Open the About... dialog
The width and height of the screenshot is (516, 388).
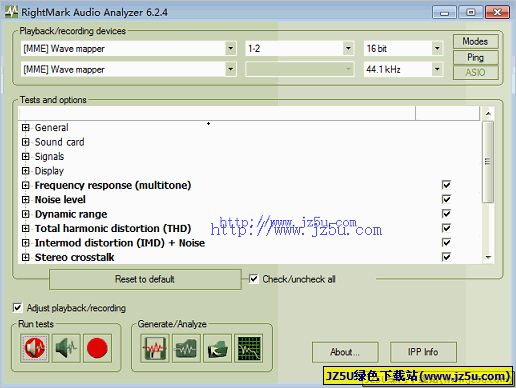(345, 352)
